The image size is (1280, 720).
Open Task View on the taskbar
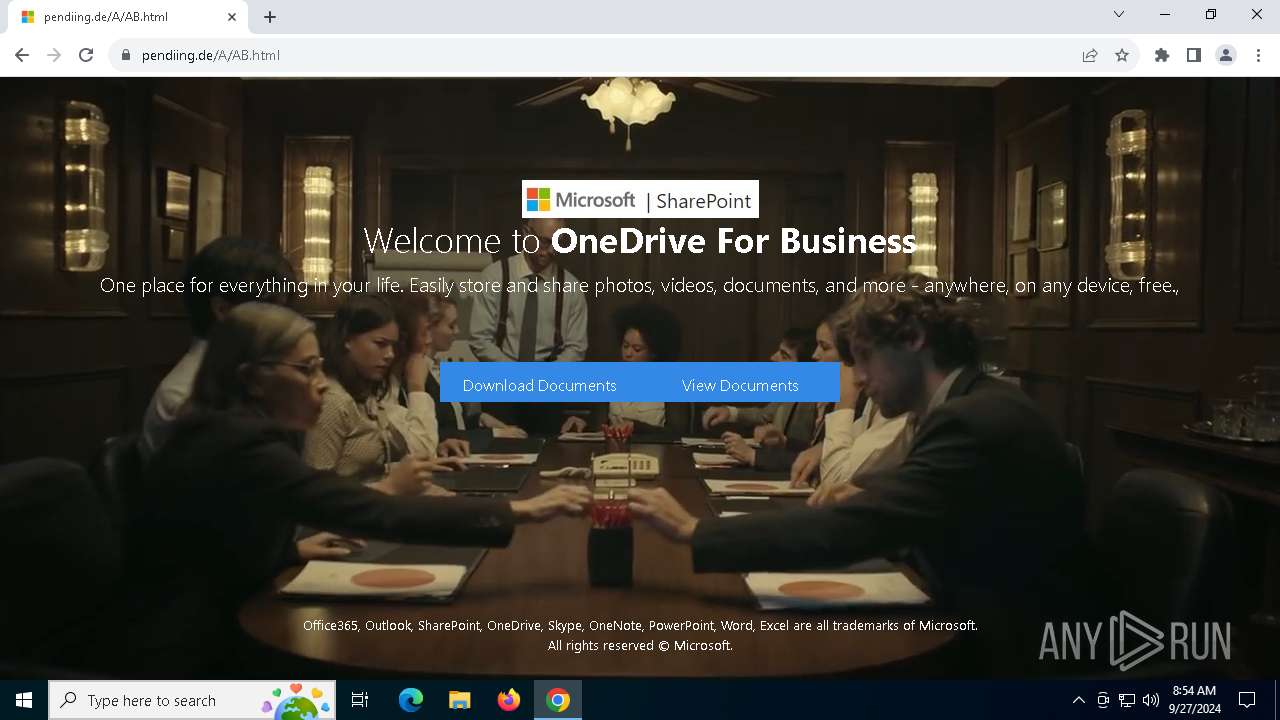click(360, 700)
